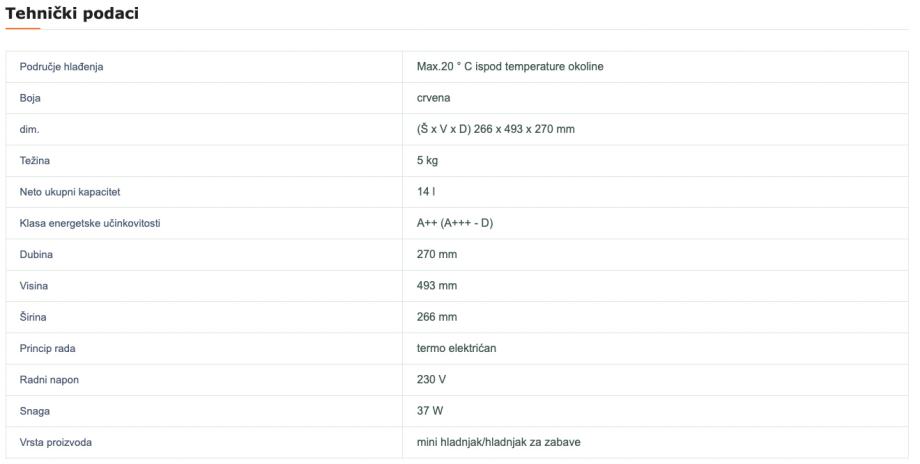Select the 37 W power value
Viewport: 920px width, 464px height.
tap(429, 411)
